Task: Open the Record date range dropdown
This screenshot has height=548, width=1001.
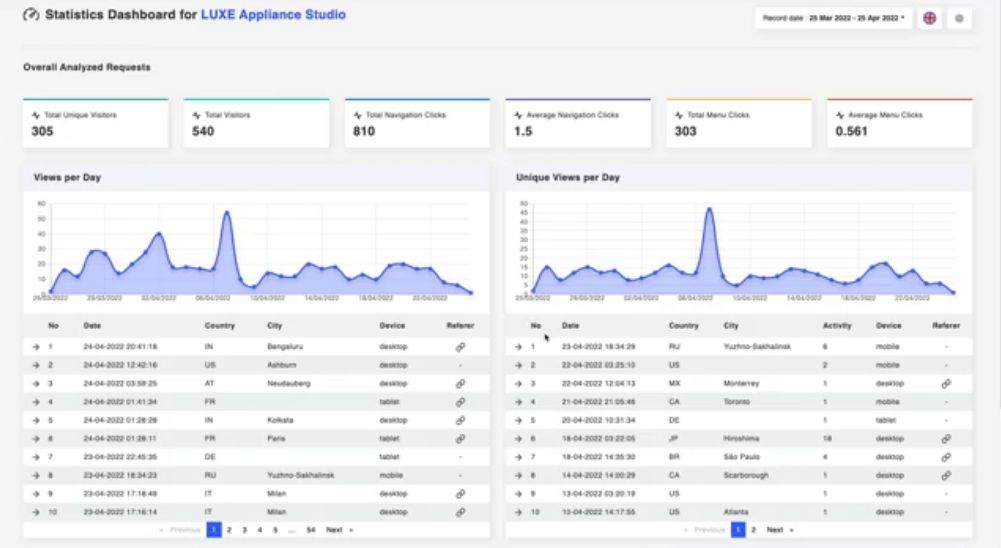Action: pos(832,19)
